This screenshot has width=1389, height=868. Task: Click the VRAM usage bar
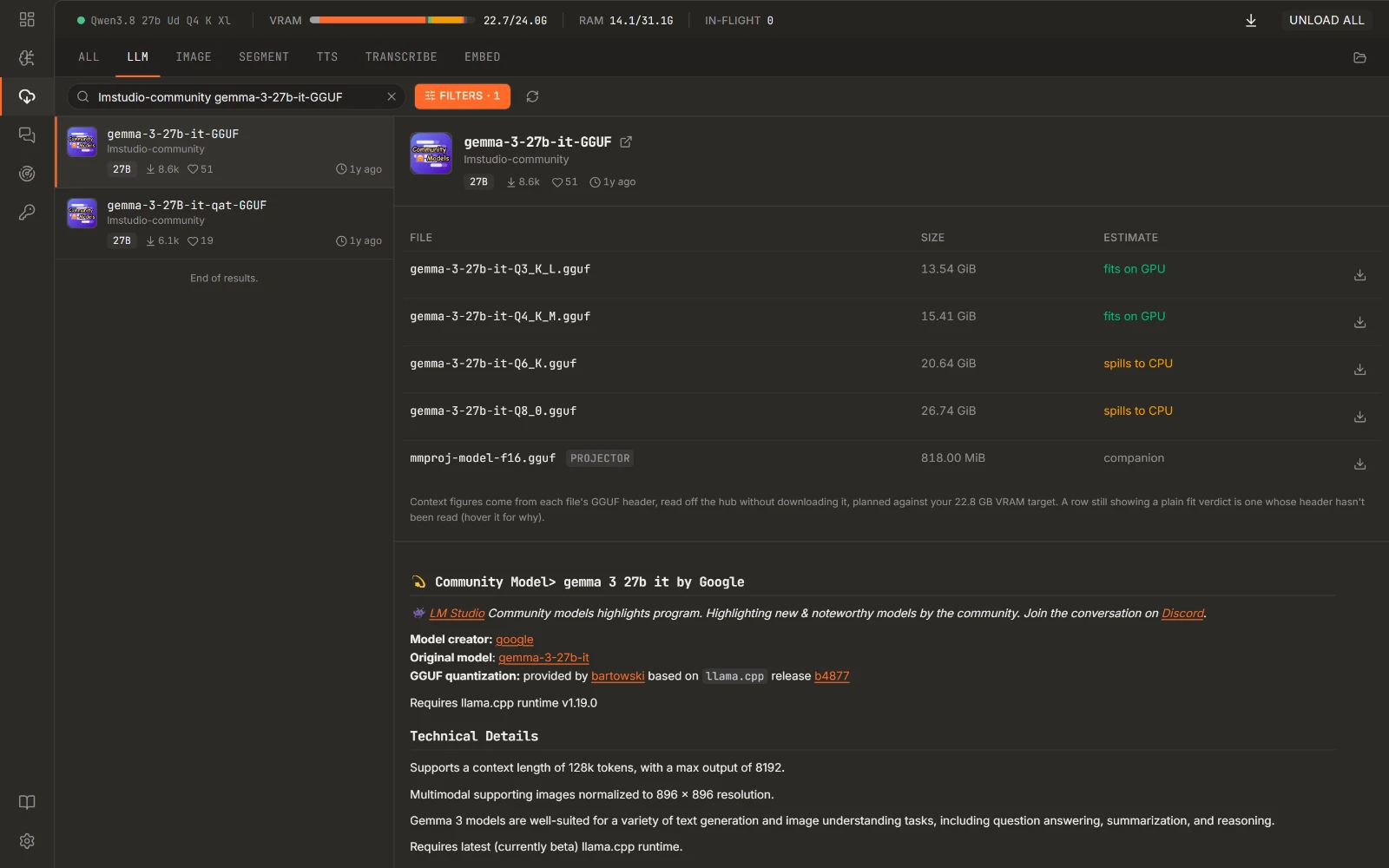point(392,20)
